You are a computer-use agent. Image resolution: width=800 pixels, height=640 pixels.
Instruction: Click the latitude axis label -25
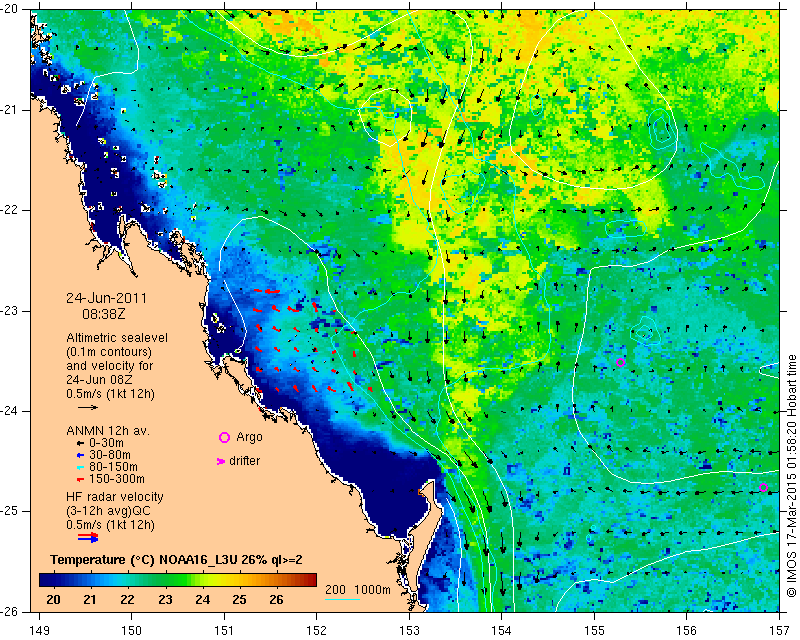pyautogui.click(x=9, y=511)
